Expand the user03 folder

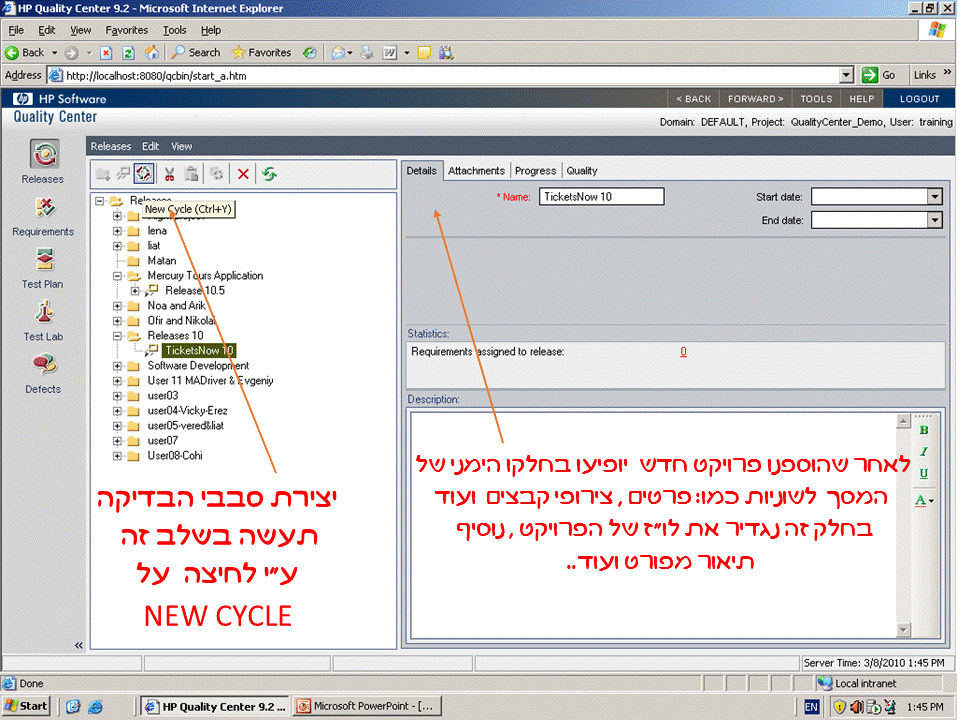pyautogui.click(x=118, y=396)
